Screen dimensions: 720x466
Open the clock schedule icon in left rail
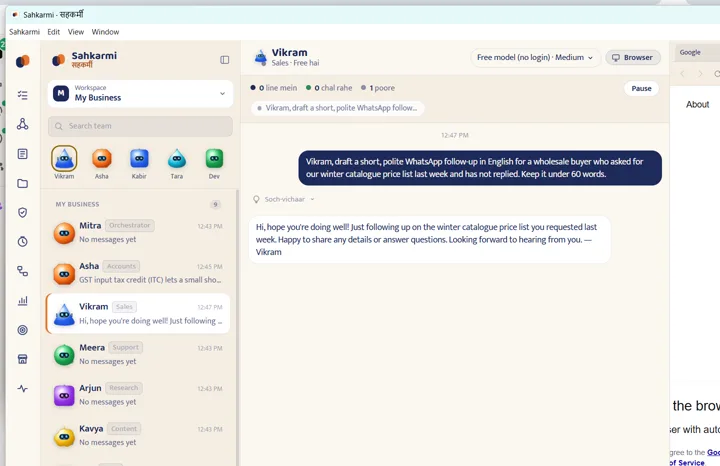click(22, 242)
